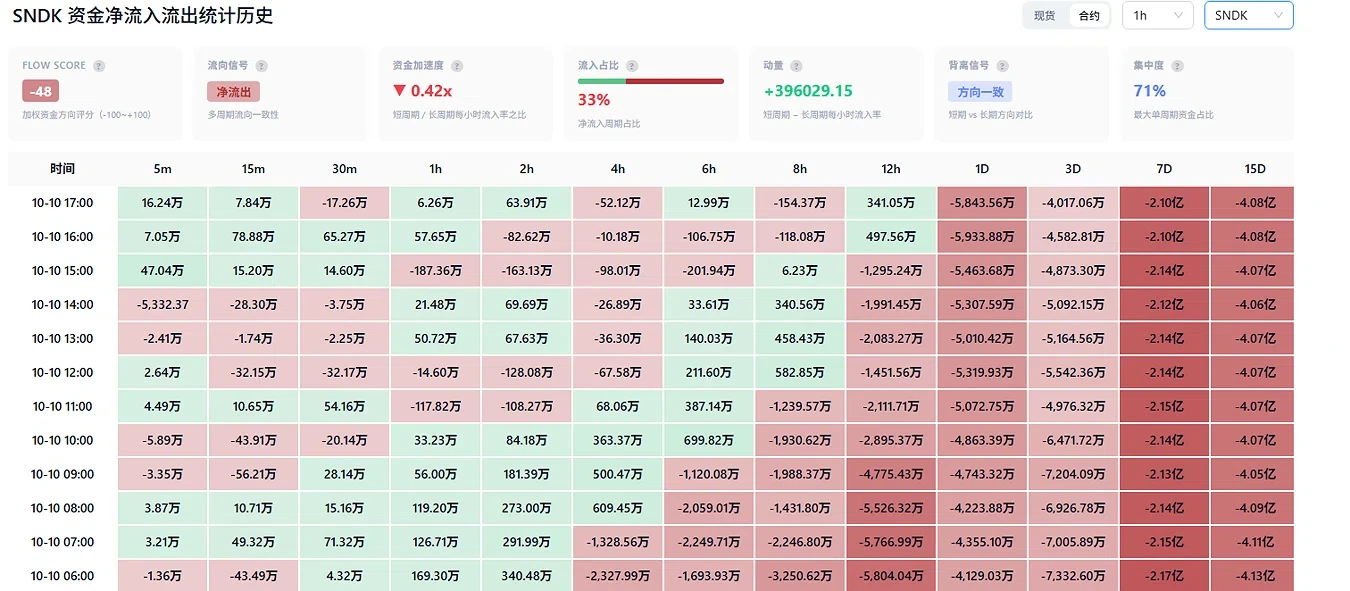Select the 10-10 06:00 row time
1350x591 pixels.
click(x=62, y=576)
